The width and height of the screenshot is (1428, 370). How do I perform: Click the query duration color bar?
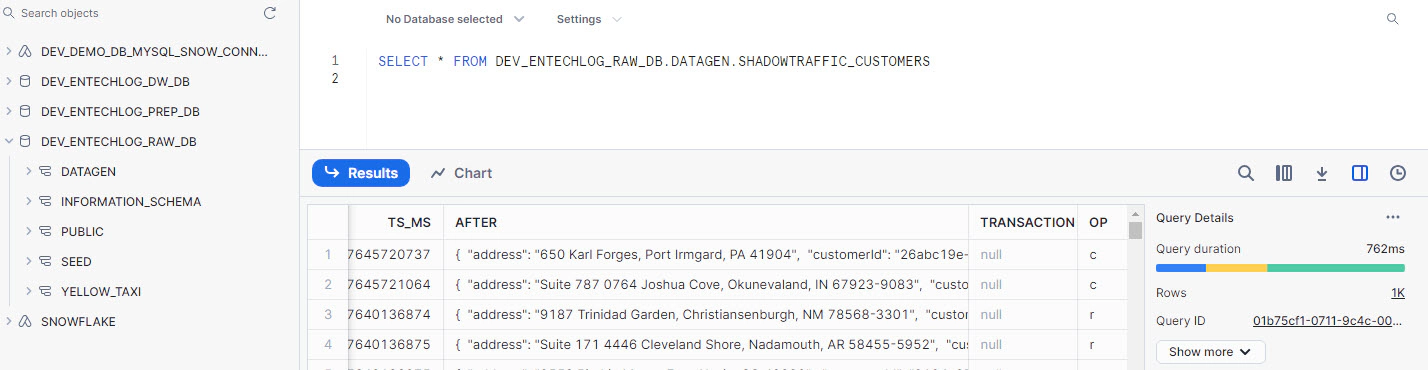[1280, 268]
